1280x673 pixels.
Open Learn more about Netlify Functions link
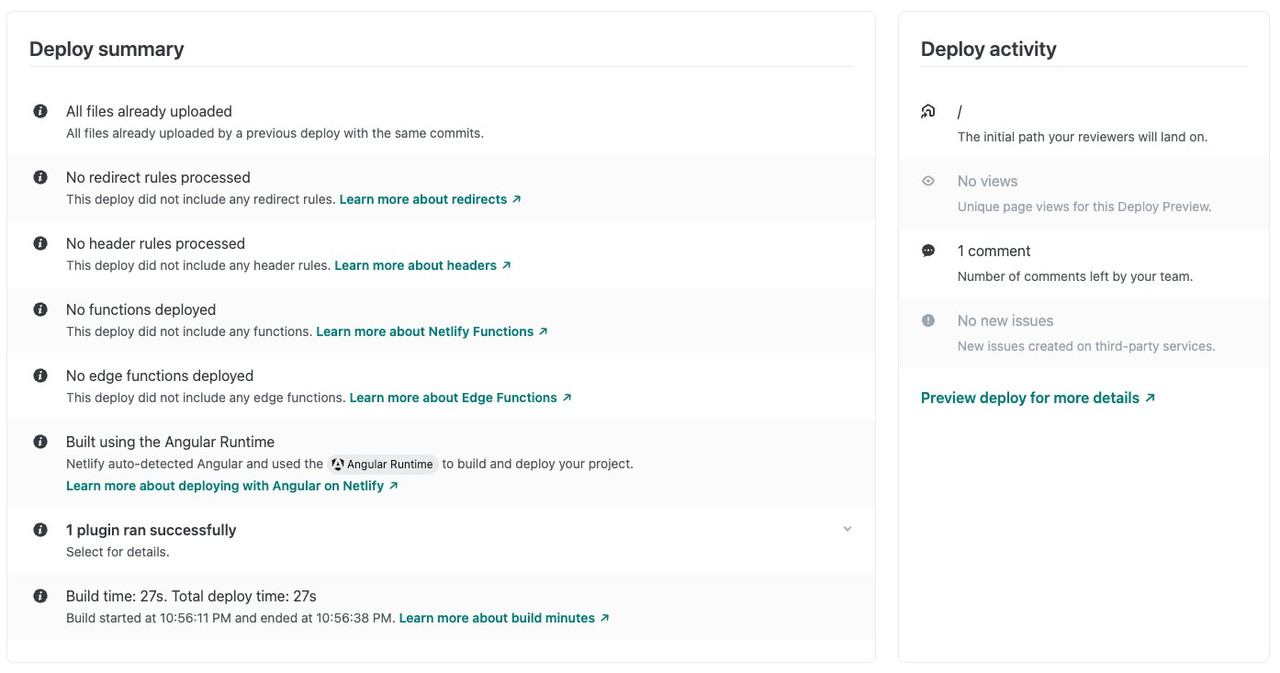(432, 331)
